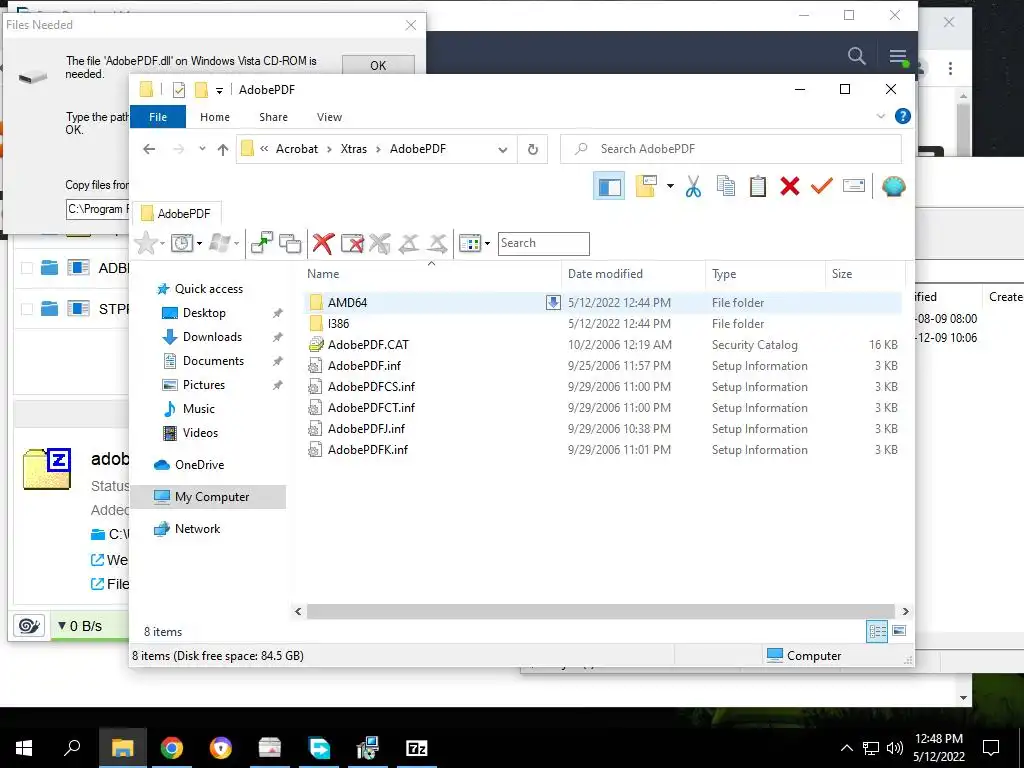1024x768 pixels.
Task: Click the new window green arrow icon
Action: (x=262, y=244)
